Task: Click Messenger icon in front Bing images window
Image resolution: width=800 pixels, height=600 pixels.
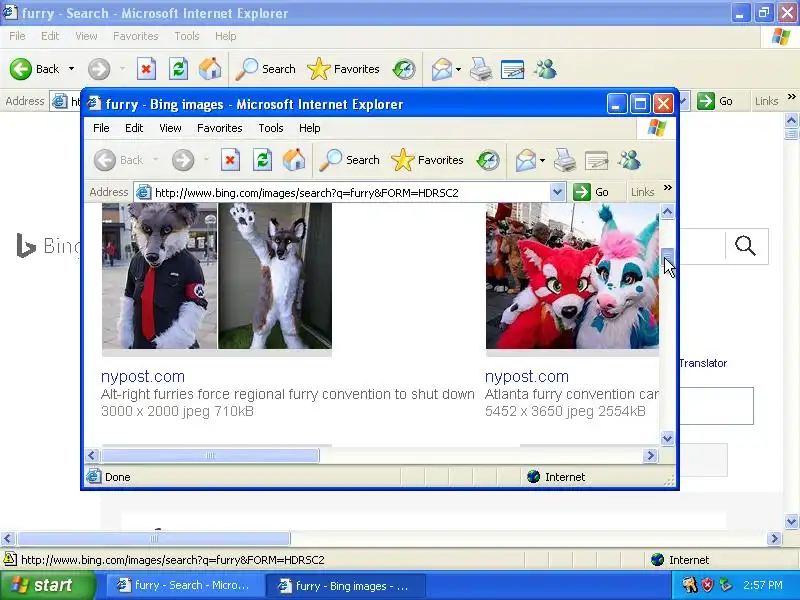Action: tap(629, 160)
